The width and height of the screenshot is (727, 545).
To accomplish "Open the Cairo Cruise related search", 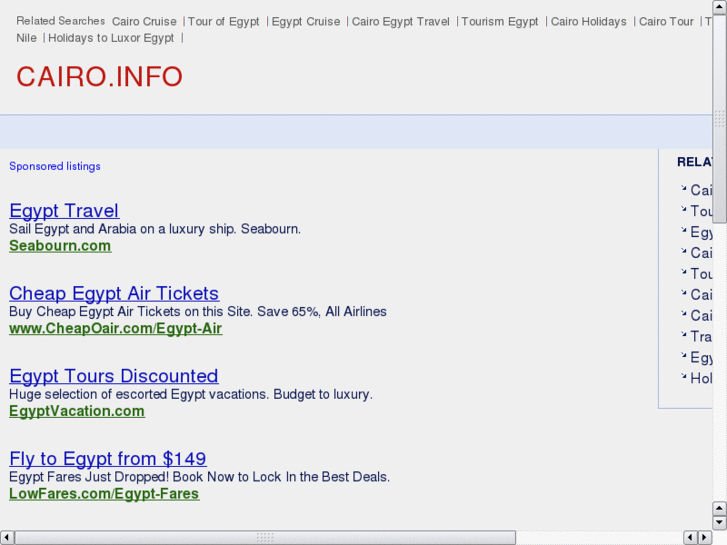I will (144, 22).
